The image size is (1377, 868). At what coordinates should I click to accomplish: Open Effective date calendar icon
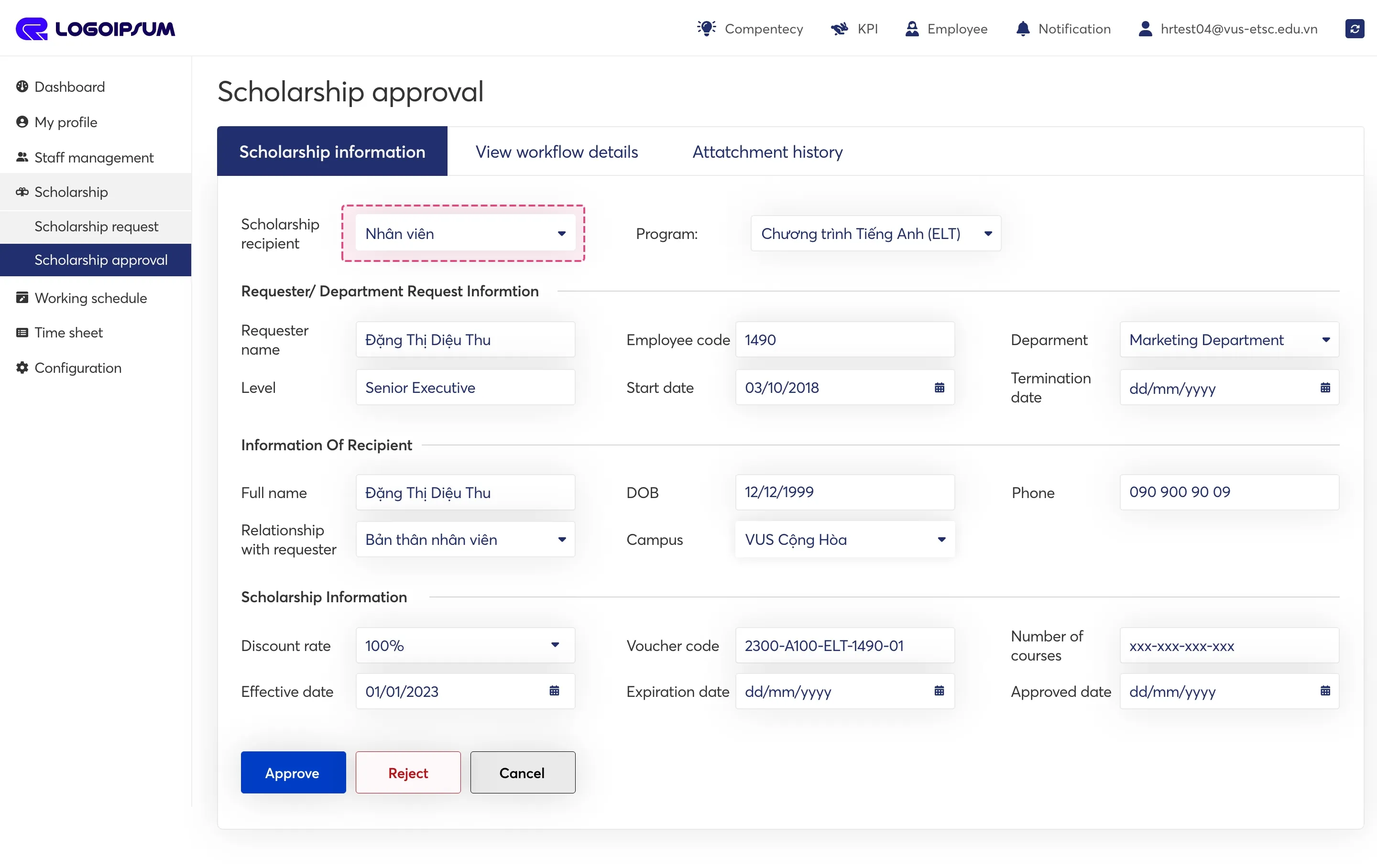pyautogui.click(x=554, y=691)
